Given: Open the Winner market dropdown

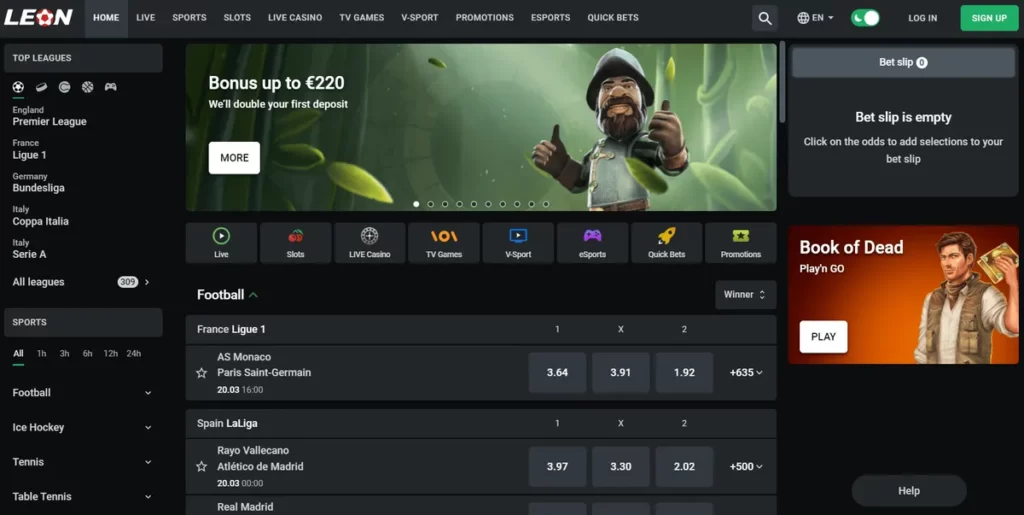Looking at the screenshot, I should click(x=745, y=295).
